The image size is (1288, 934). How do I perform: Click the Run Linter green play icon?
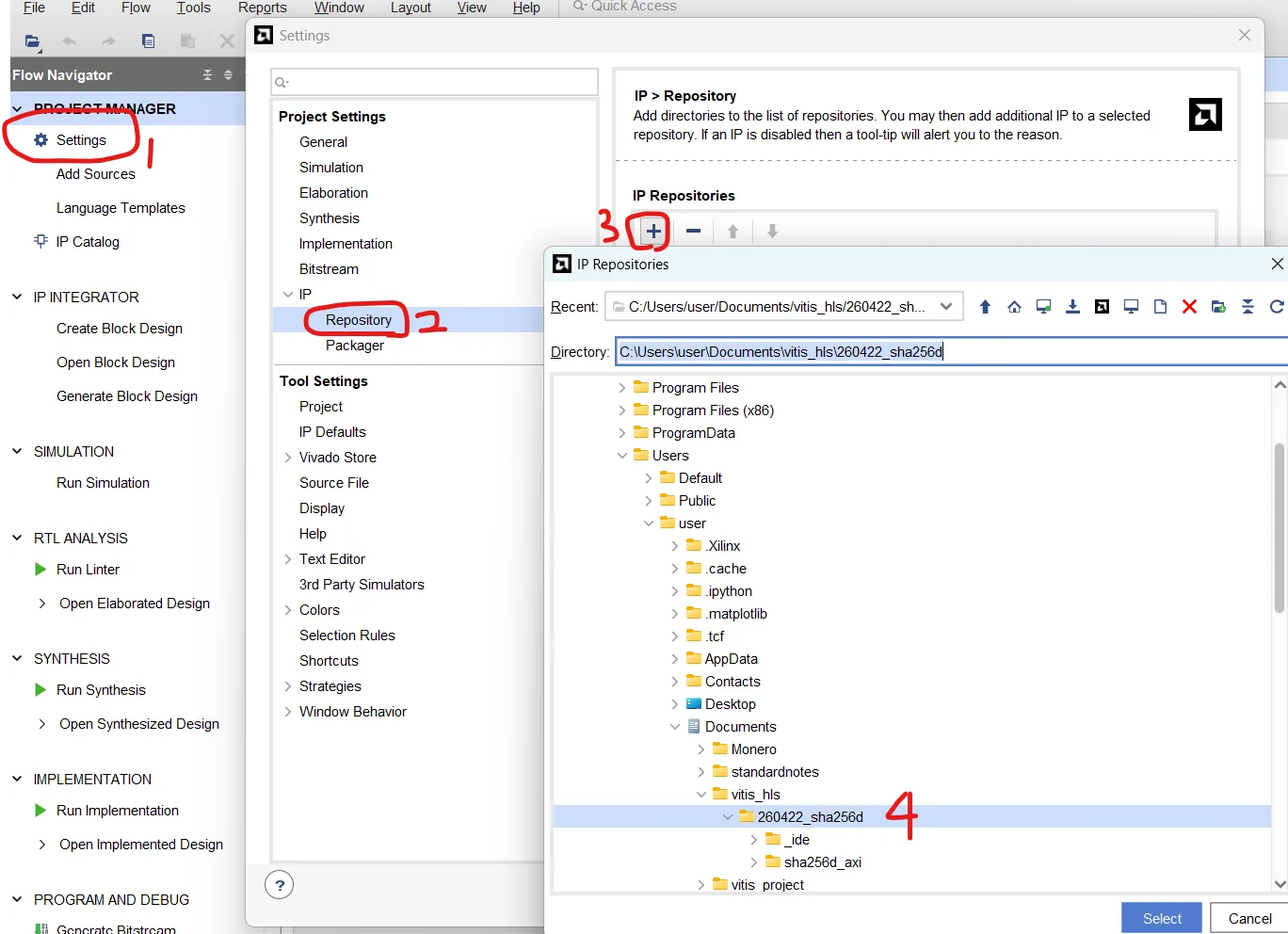(x=40, y=569)
